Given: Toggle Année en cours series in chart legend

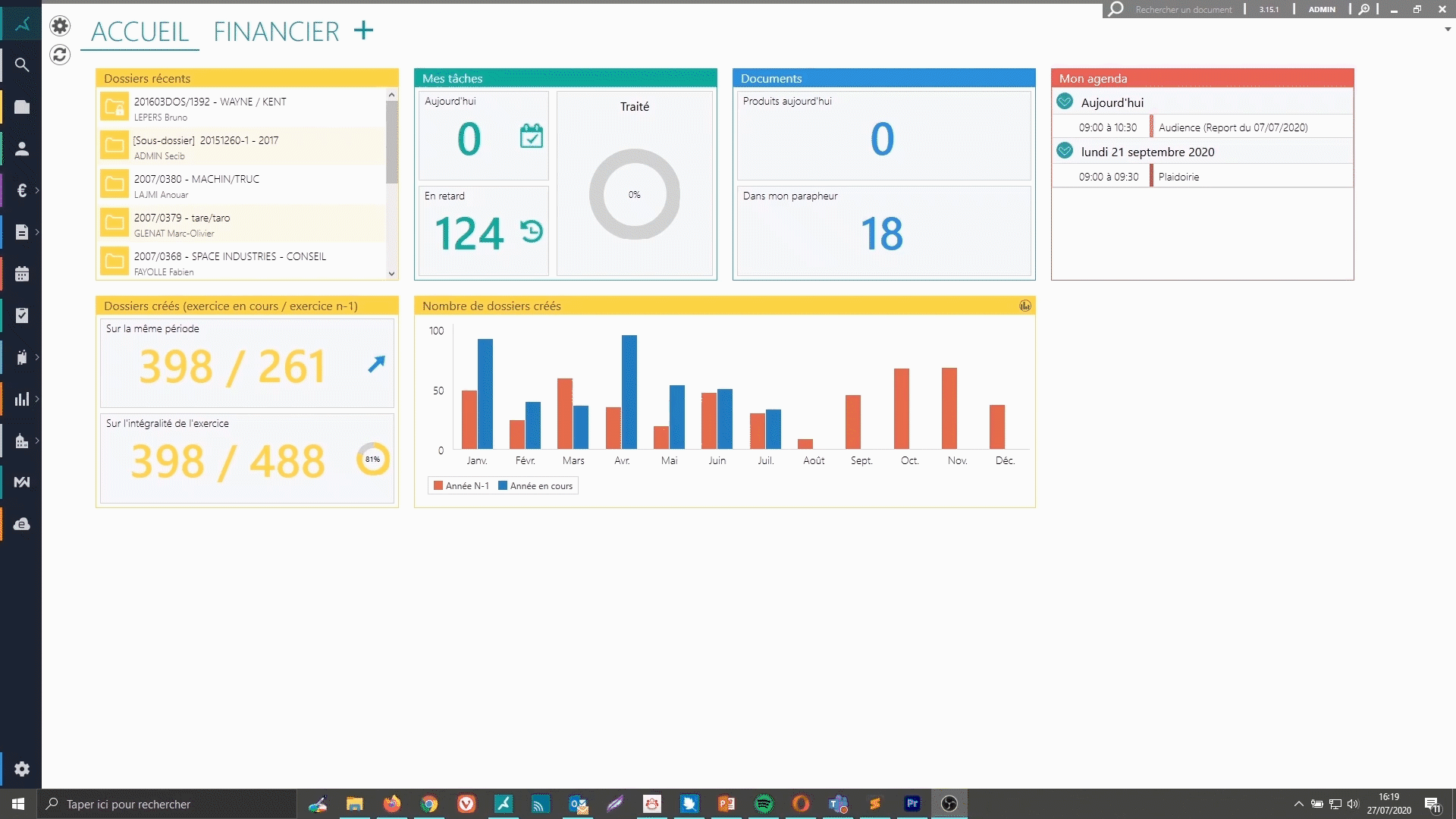Looking at the screenshot, I should [x=536, y=486].
